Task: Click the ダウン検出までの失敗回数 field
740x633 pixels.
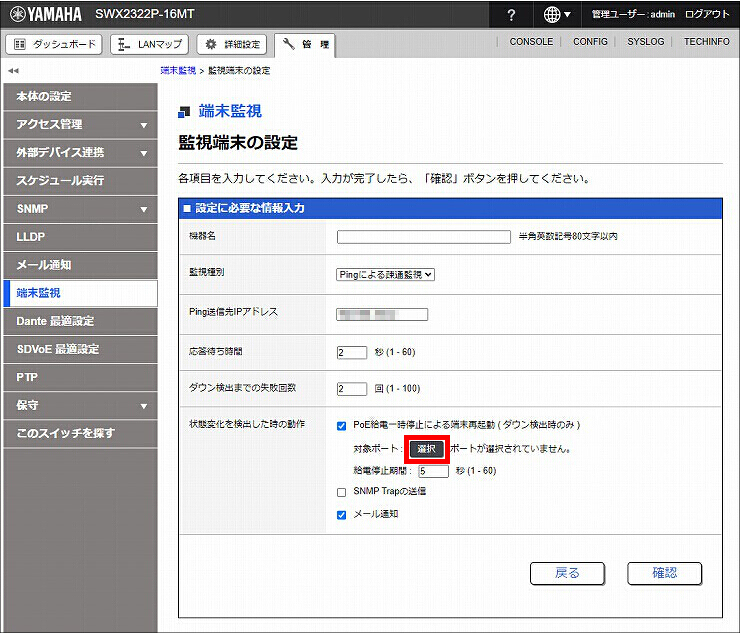Action: [x=352, y=388]
